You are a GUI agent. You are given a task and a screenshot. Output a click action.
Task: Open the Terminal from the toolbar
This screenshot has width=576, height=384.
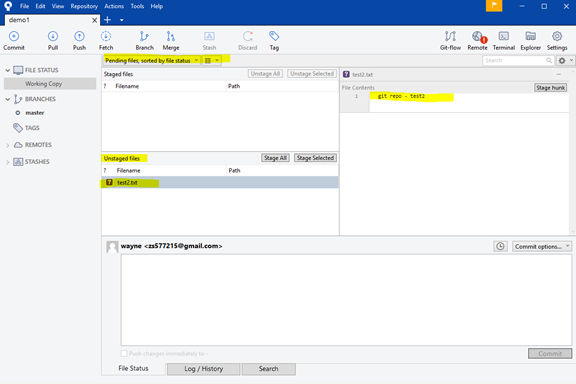tap(504, 40)
